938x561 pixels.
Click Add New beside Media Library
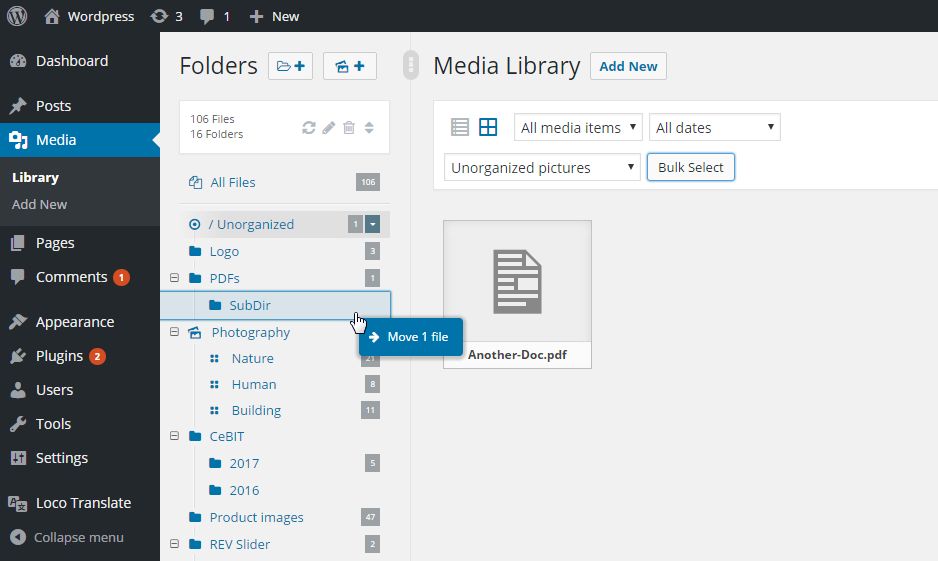[x=628, y=66]
